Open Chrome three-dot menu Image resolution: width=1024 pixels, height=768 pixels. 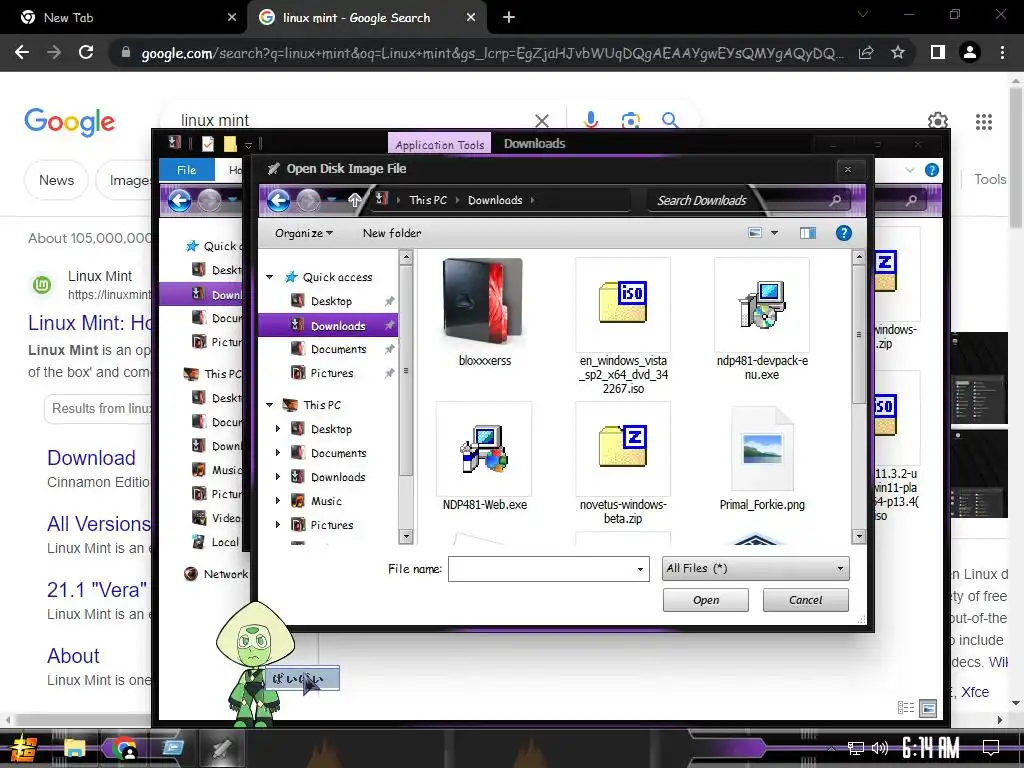tap(1002, 52)
